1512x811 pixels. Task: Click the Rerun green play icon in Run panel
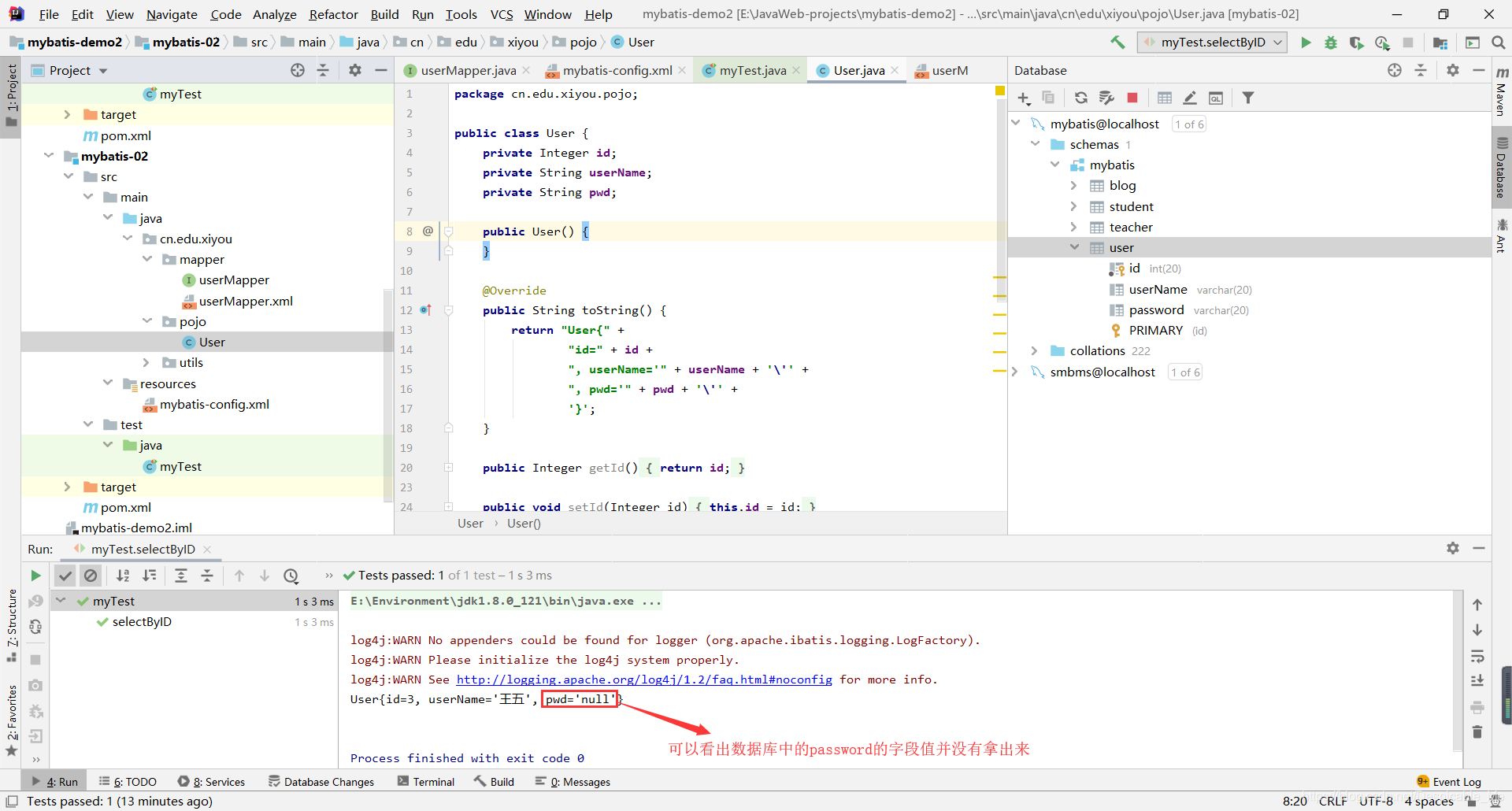(x=35, y=576)
